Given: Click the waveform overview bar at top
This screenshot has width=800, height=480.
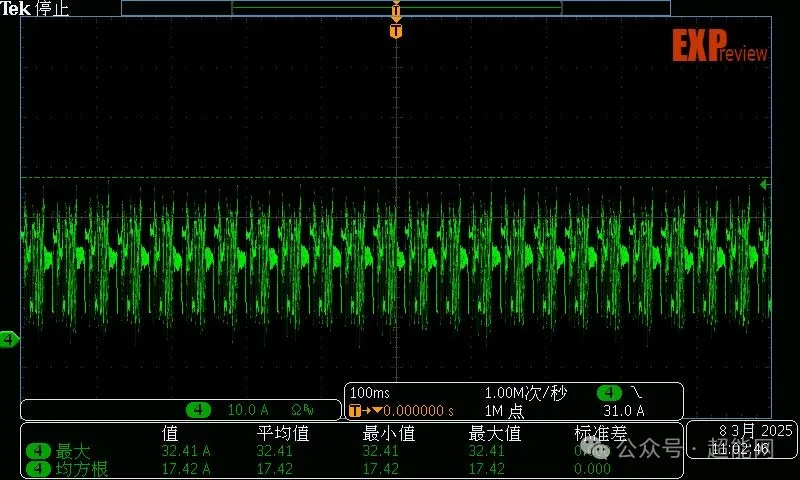Looking at the screenshot, I should click(396, 8).
